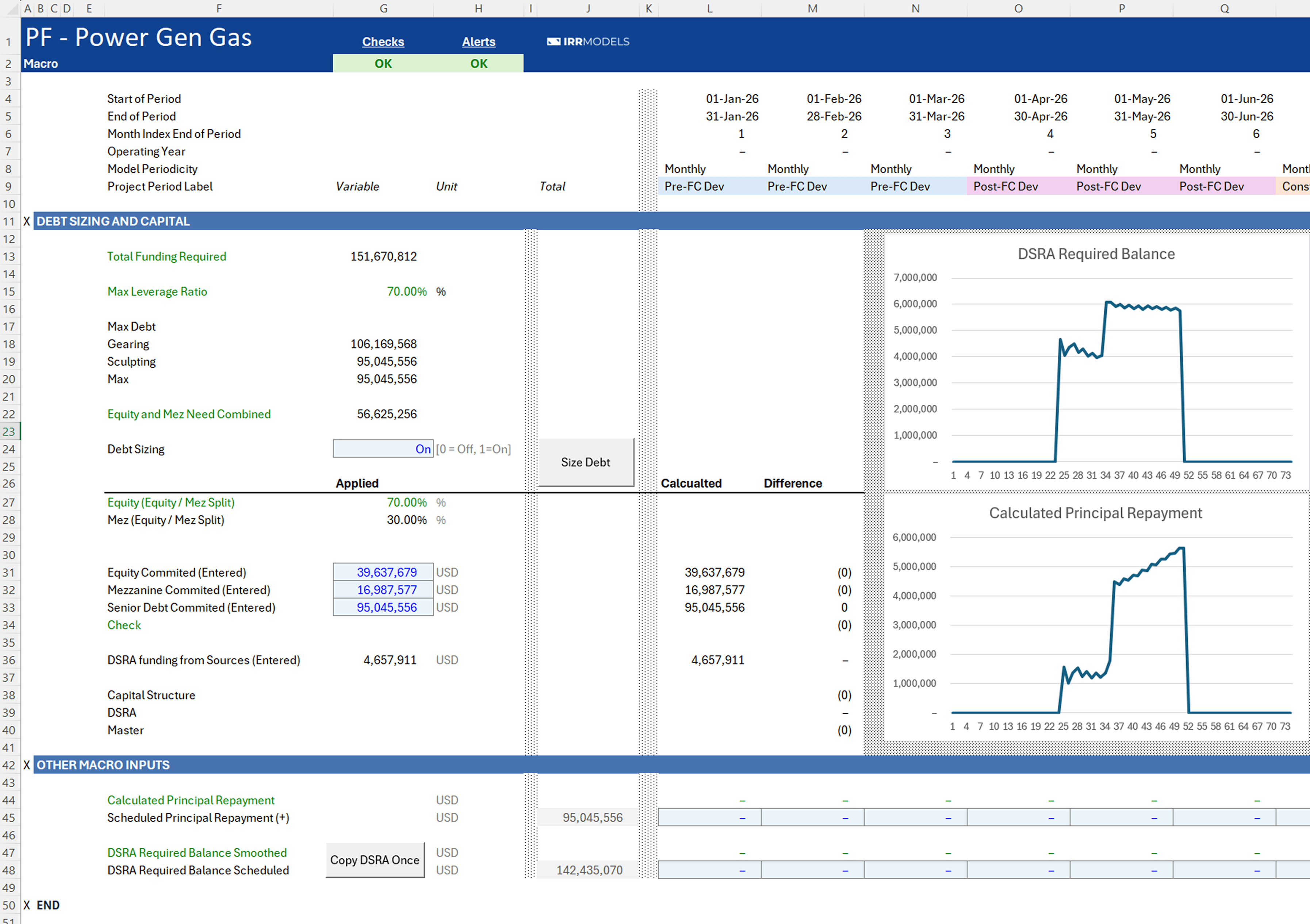This screenshot has width=1310, height=924.
Task: Open the Alerts link
Action: (478, 42)
